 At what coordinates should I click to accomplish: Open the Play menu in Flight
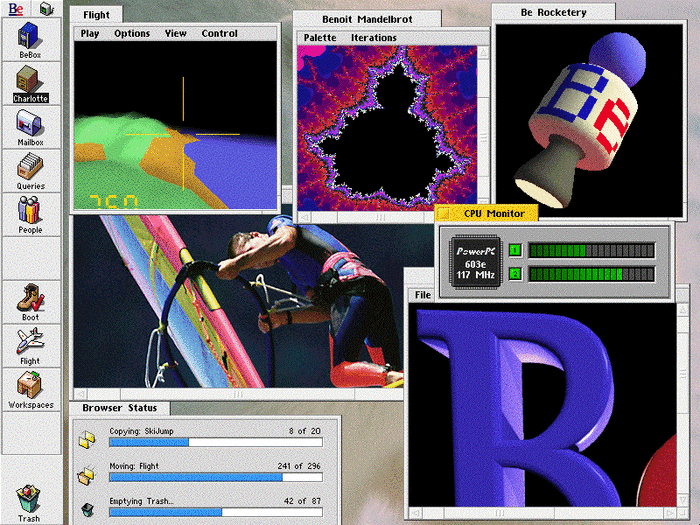[x=90, y=34]
